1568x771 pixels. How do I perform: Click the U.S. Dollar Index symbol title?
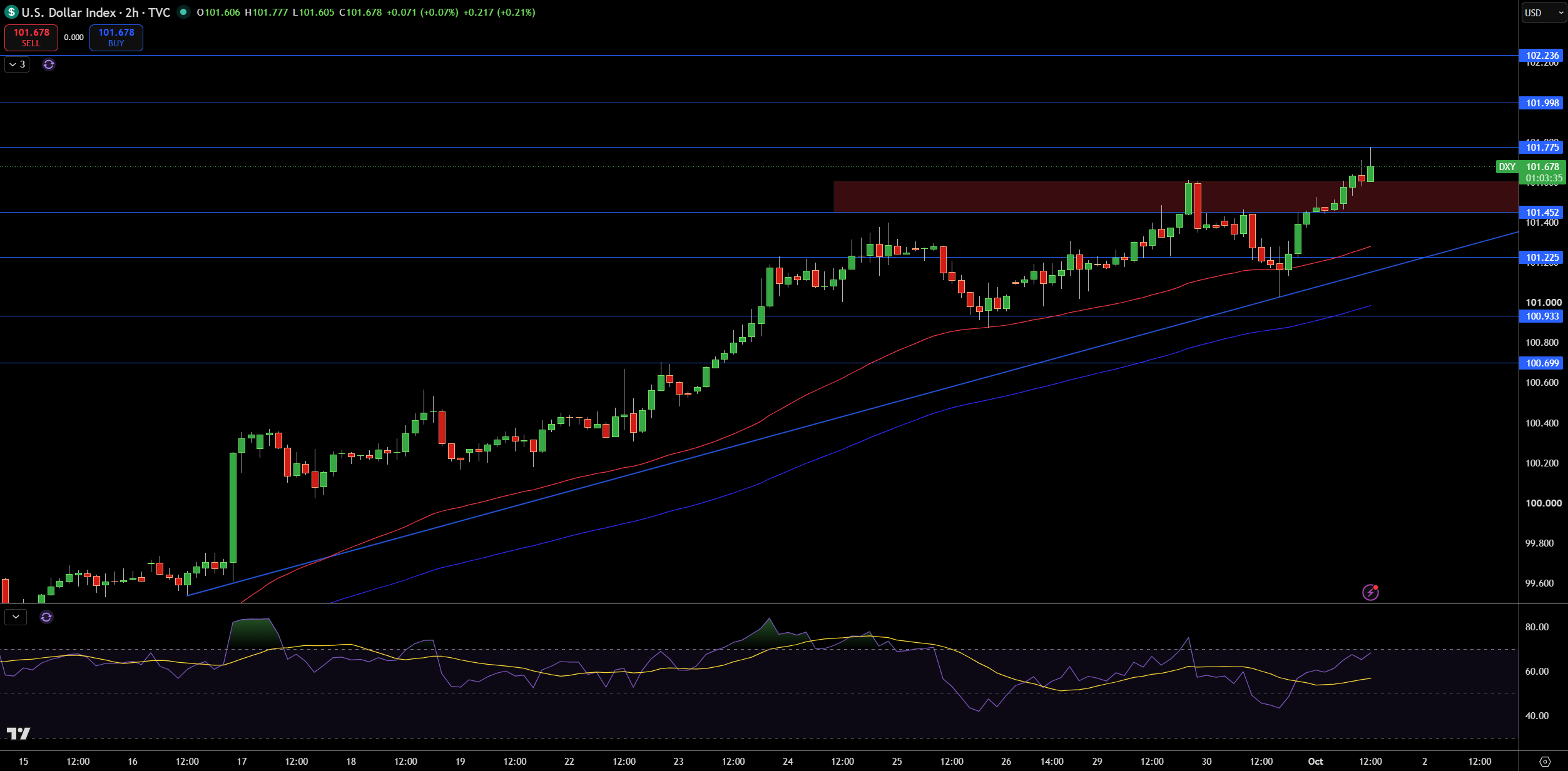click(69, 13)
